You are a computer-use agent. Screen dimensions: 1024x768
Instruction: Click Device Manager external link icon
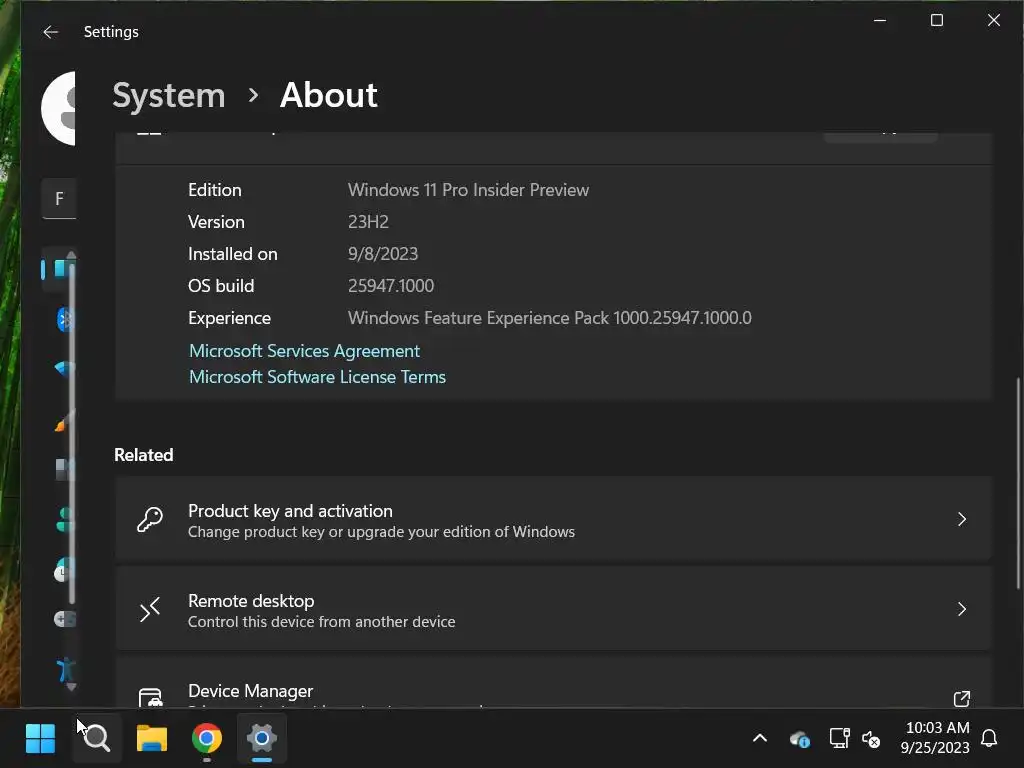tap(962, 699)
